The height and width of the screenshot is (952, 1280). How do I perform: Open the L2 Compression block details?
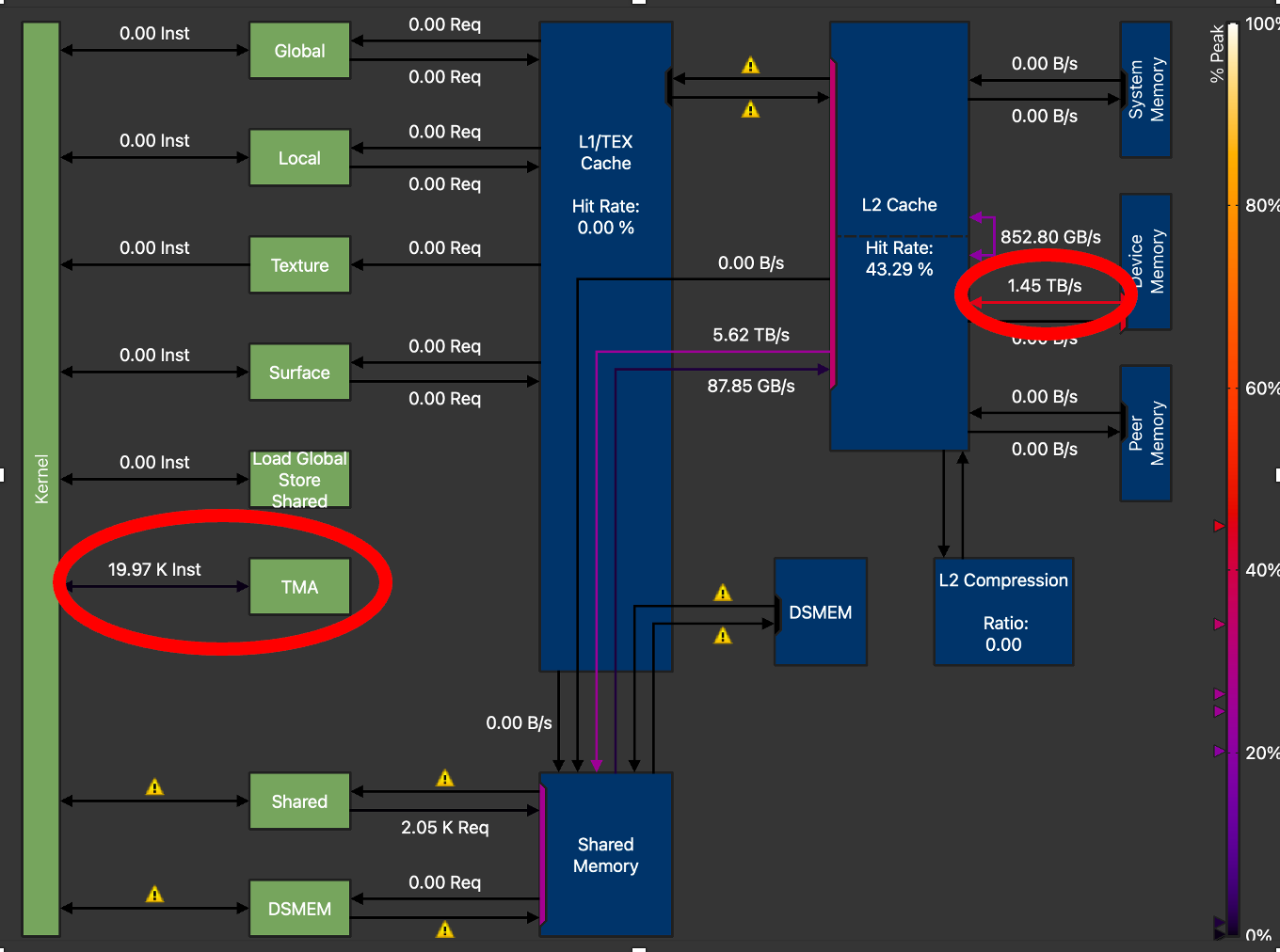click(1003, 611)
